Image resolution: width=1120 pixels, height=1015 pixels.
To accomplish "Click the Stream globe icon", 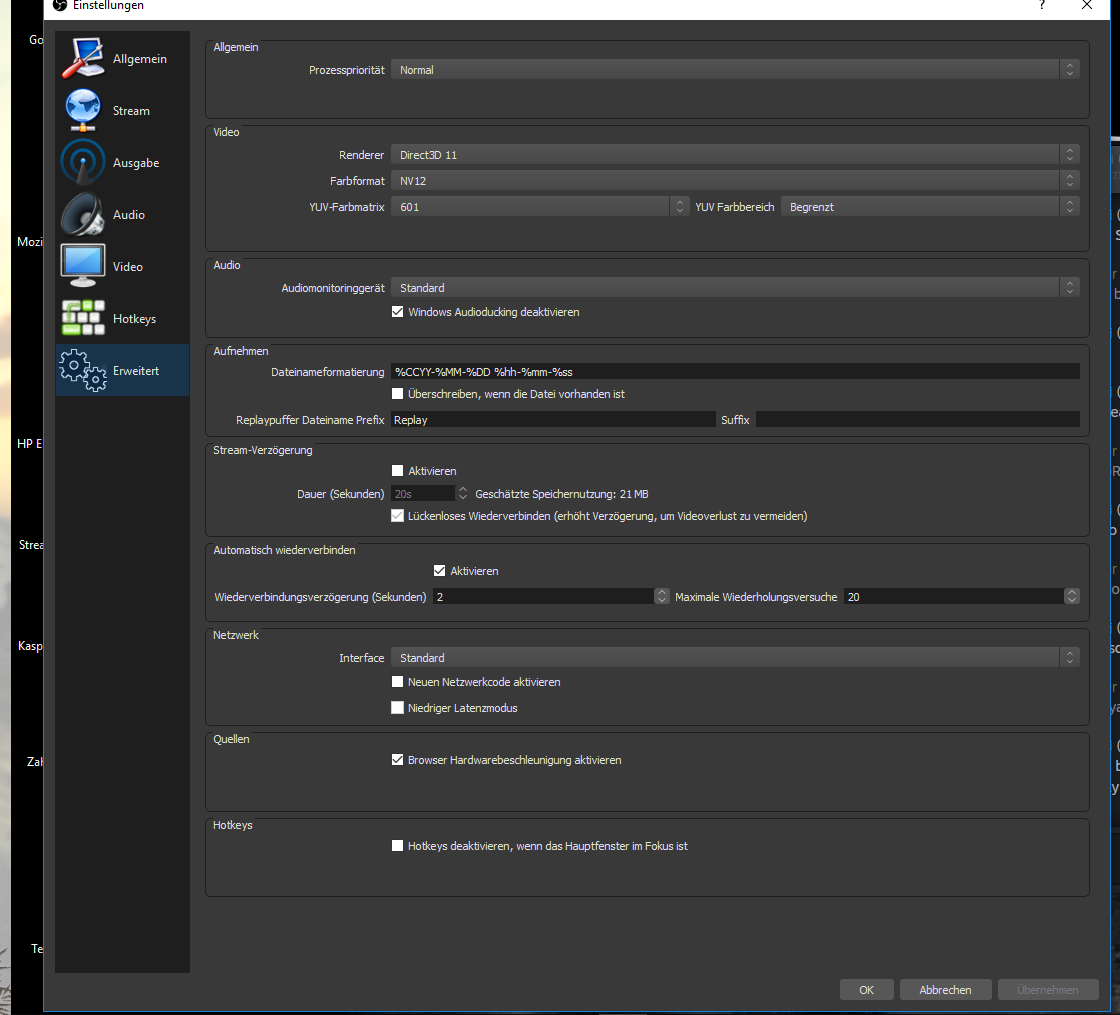I will coord(83,110).
